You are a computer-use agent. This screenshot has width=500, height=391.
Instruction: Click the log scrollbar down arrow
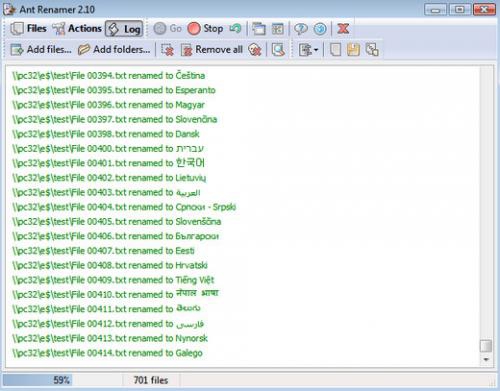[486, 360]
